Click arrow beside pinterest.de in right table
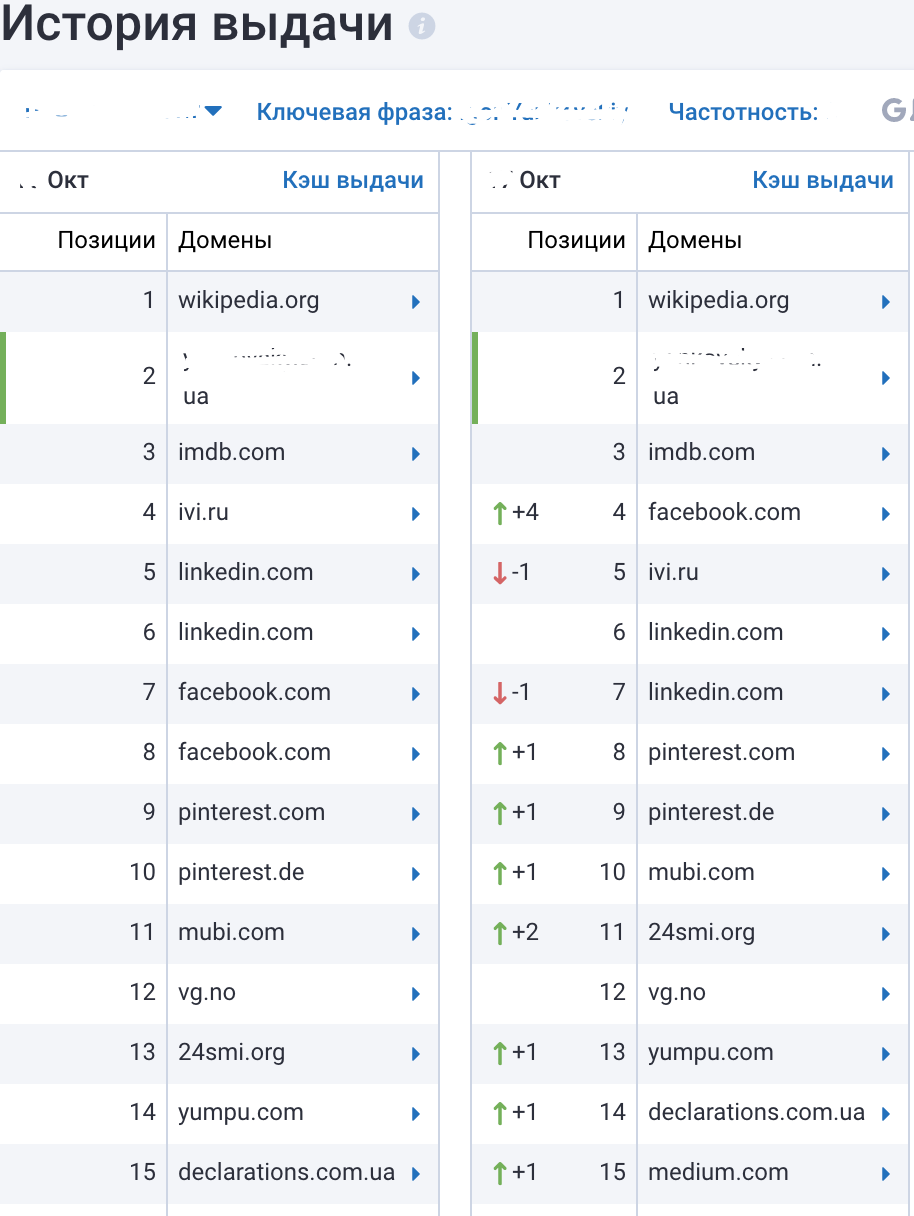The width and height of the screenshot is (914, 1216). [x=886, y=813]
